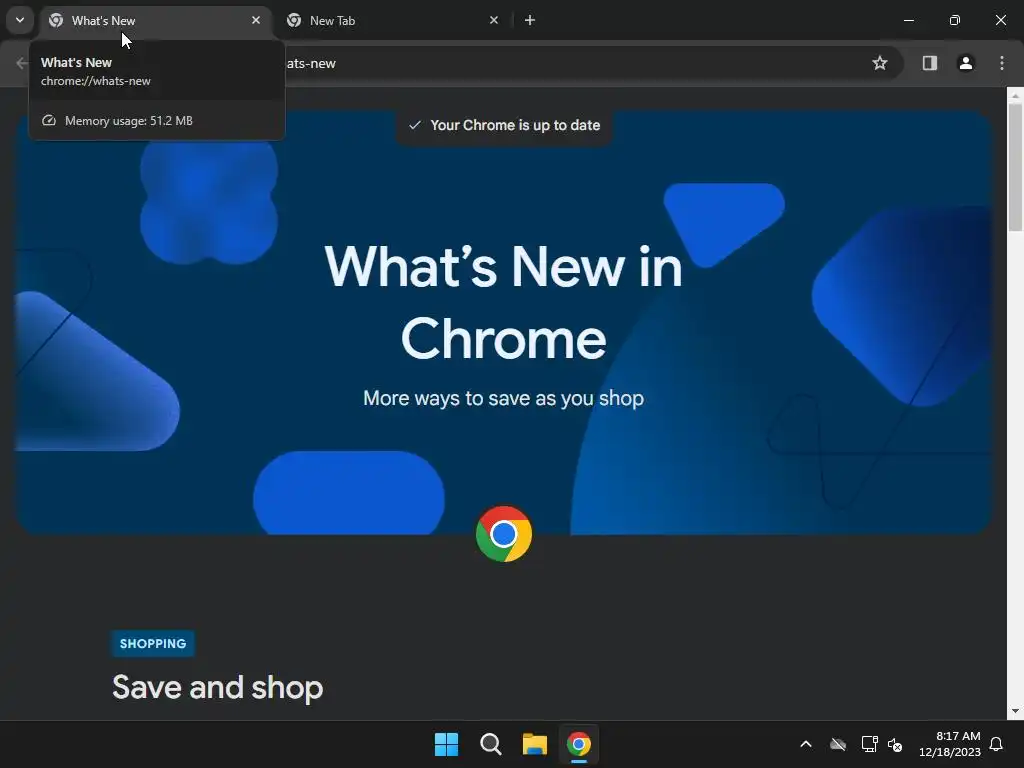Click the 'Your Chrome is up to date' badge

504,125
